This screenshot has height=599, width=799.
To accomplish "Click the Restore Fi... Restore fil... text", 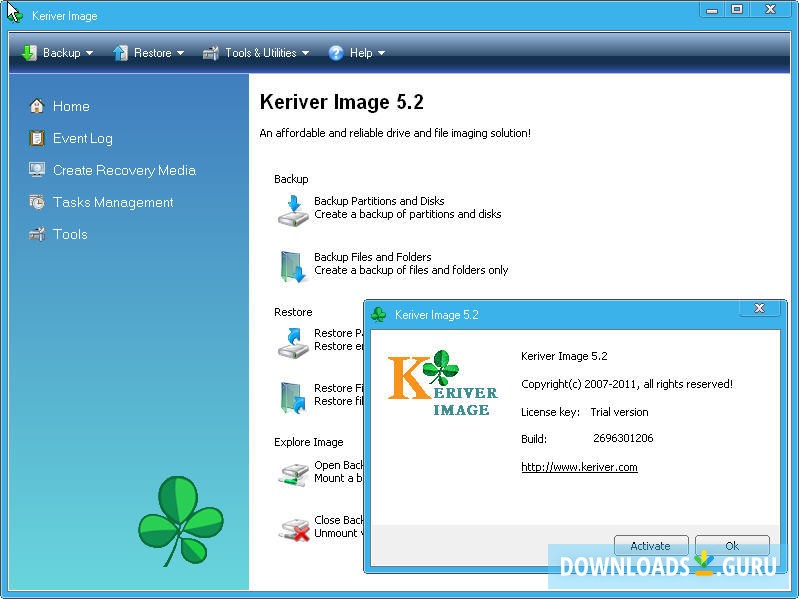I will pos(338,395).
